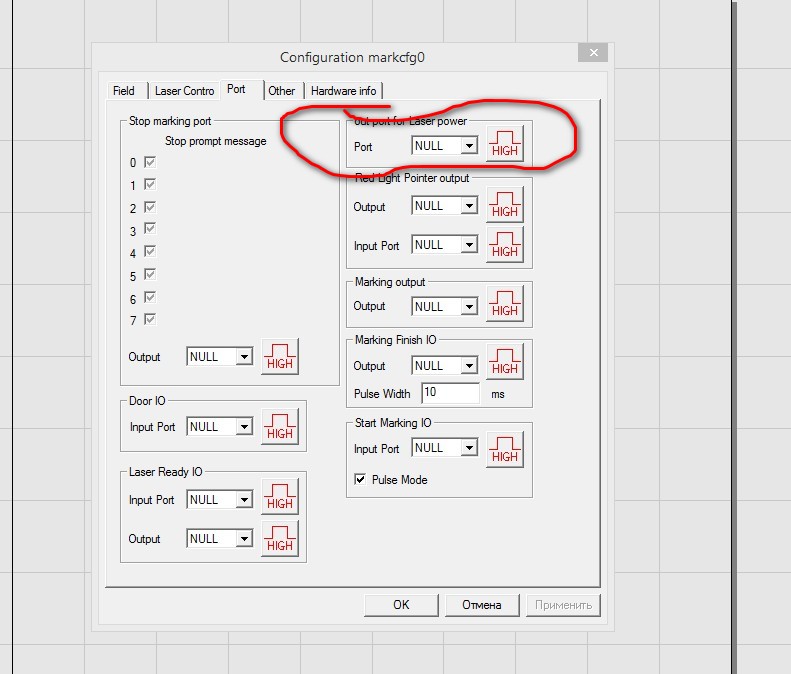This screenshot has height=674, width=791.
Task: Open the Hardware info tab
Action: point(343,91)
